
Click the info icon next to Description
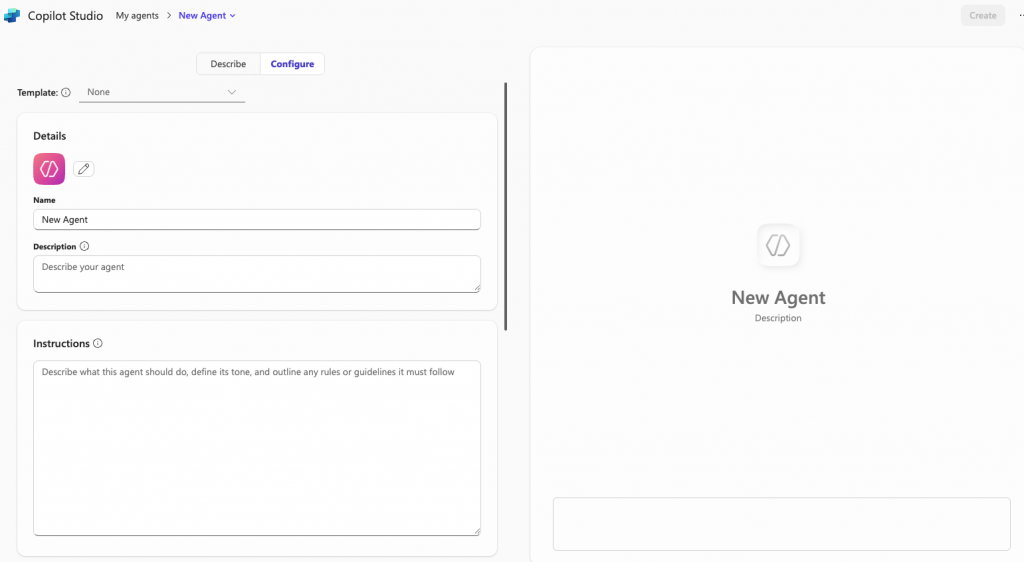click(84, 246)
